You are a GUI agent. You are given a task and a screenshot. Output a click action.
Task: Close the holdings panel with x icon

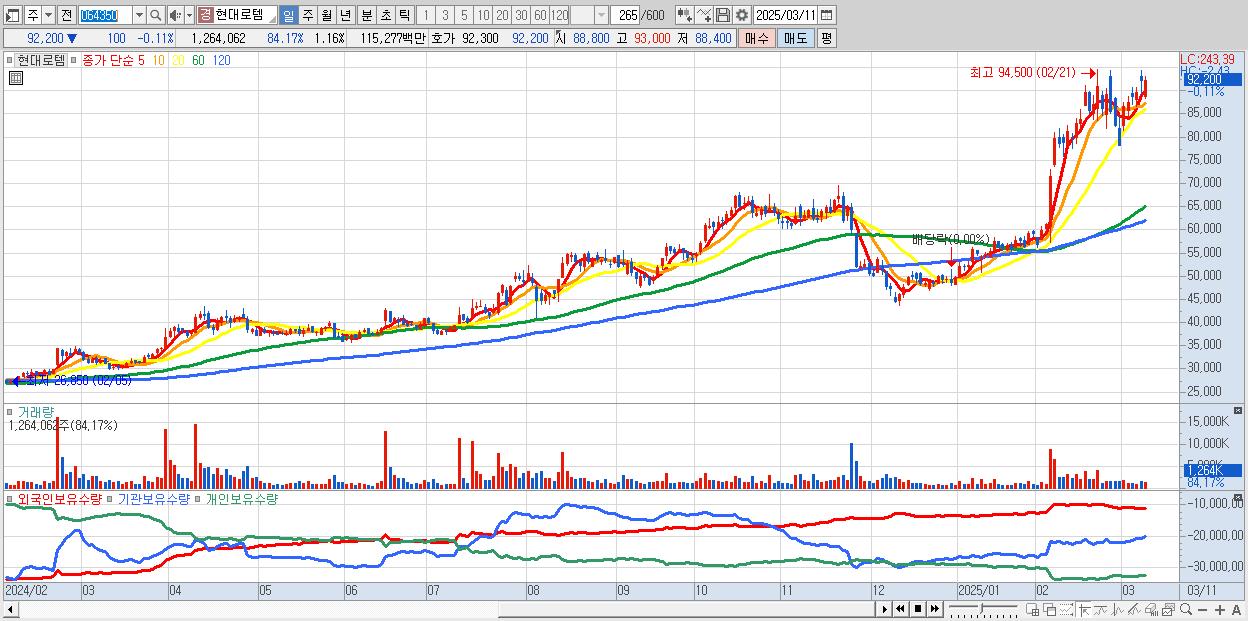pos(1239,497)
